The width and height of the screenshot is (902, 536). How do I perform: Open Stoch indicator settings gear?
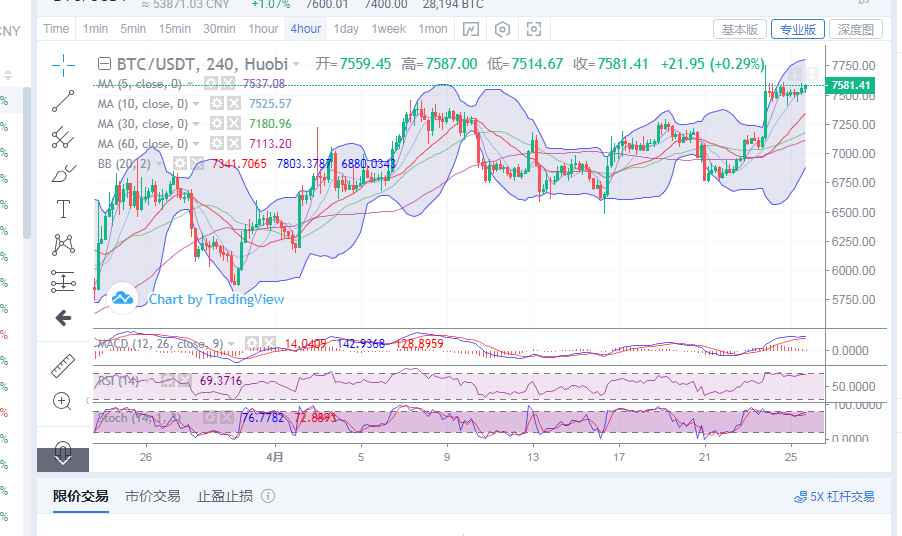click(x=210, y=417)
